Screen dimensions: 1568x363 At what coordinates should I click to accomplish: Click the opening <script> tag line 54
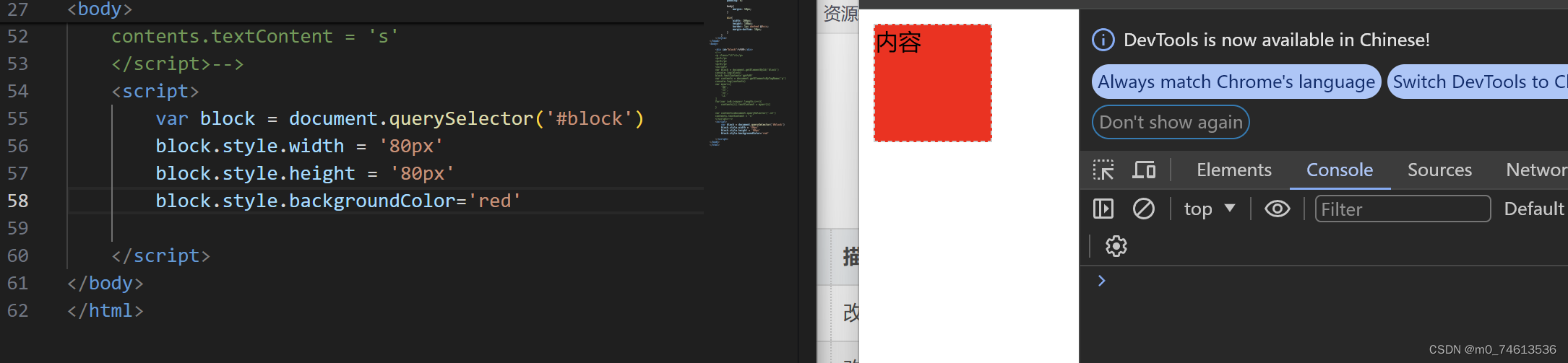155,91
